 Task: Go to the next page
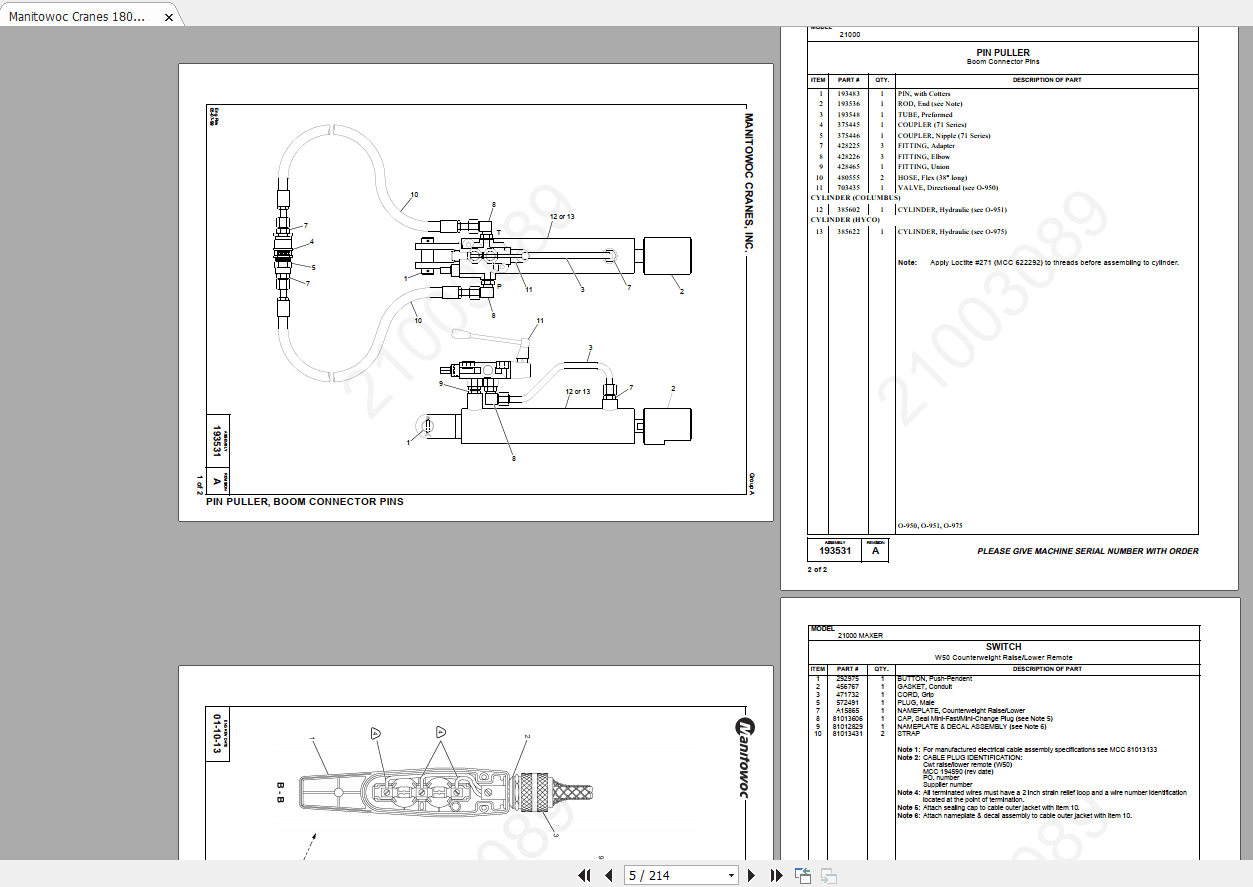[752, 876]
